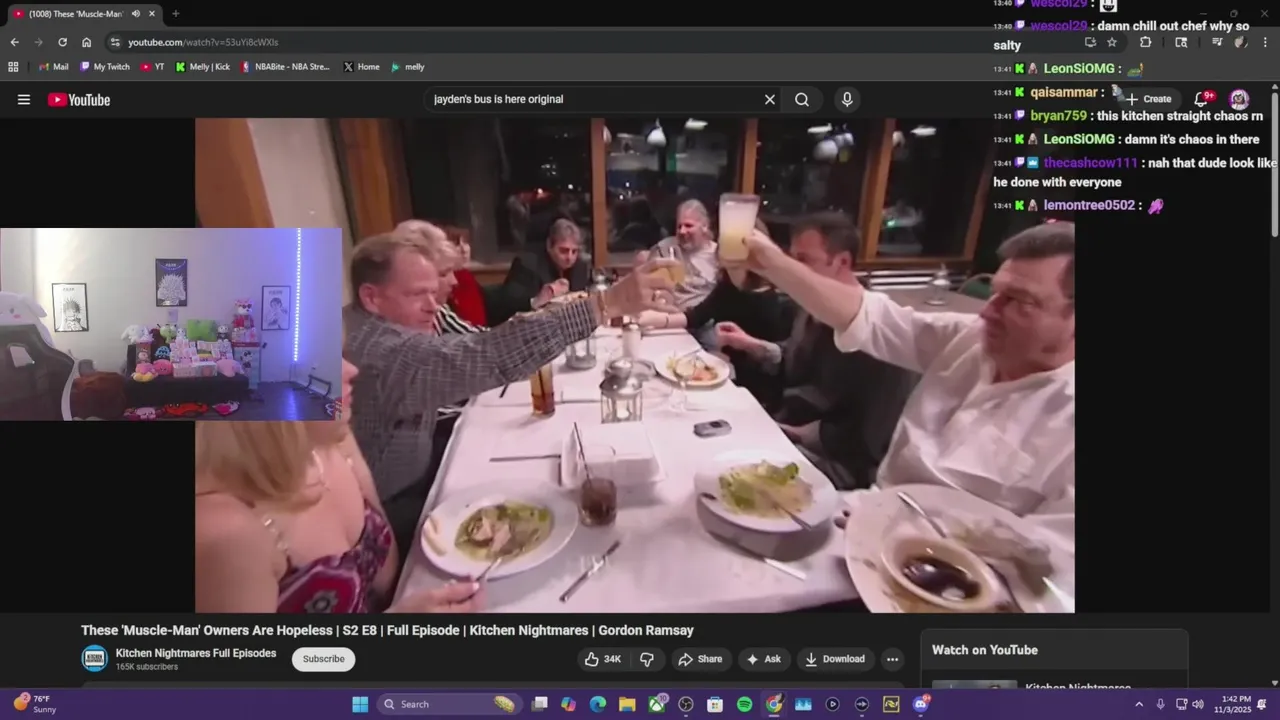This screenshot has width=1280, height=720.
Task: Open the My Twitch bookmark
Action: (104, 67)
